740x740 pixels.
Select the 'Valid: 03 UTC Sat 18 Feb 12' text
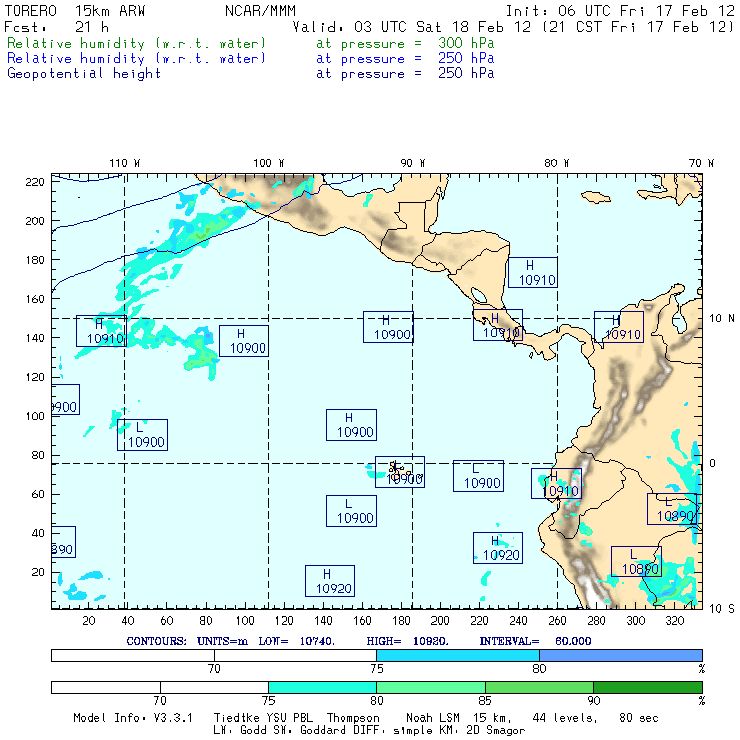(x=412, y=27)
